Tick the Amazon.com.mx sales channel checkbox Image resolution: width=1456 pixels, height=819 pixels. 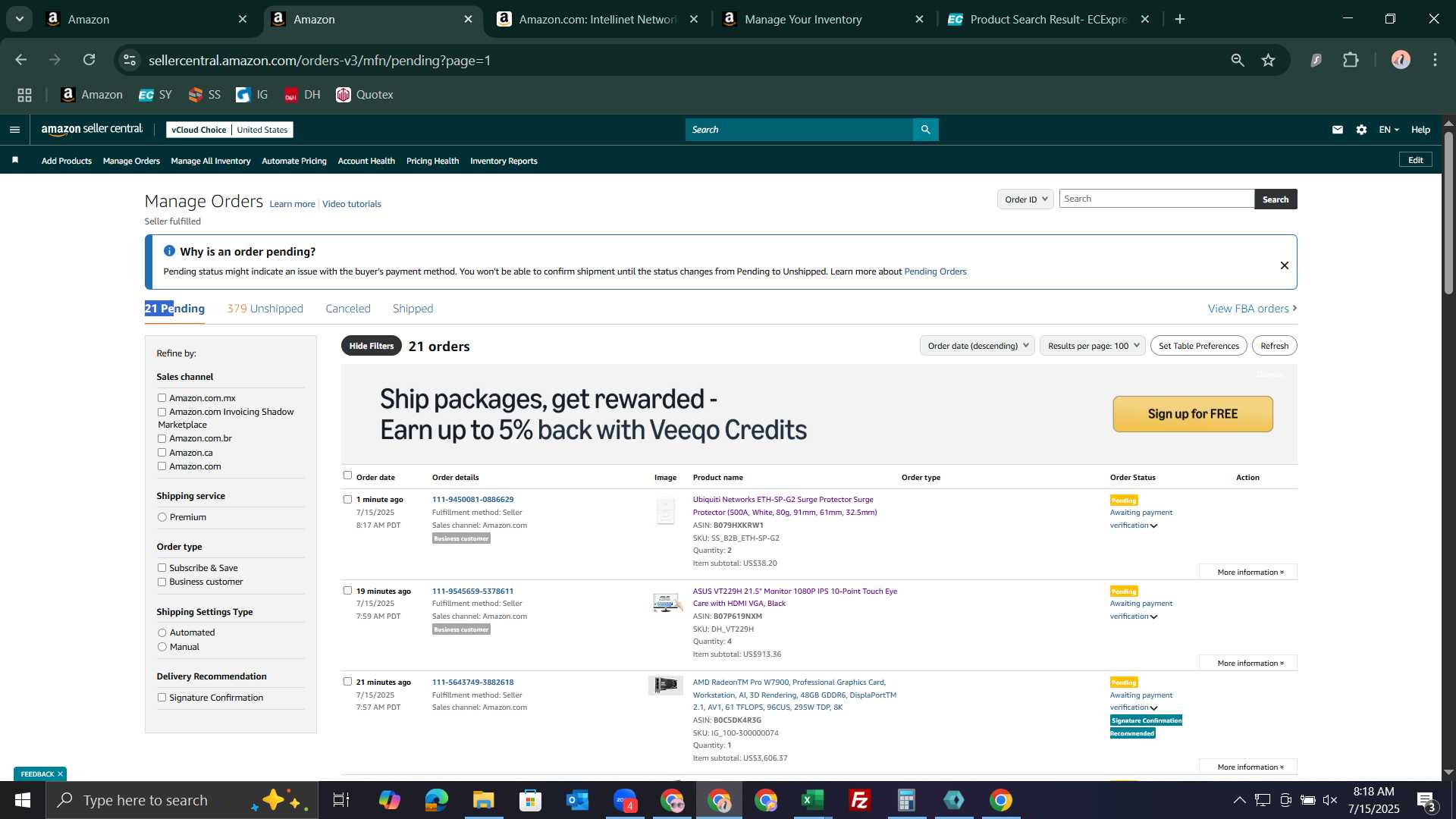click(162, 397)
